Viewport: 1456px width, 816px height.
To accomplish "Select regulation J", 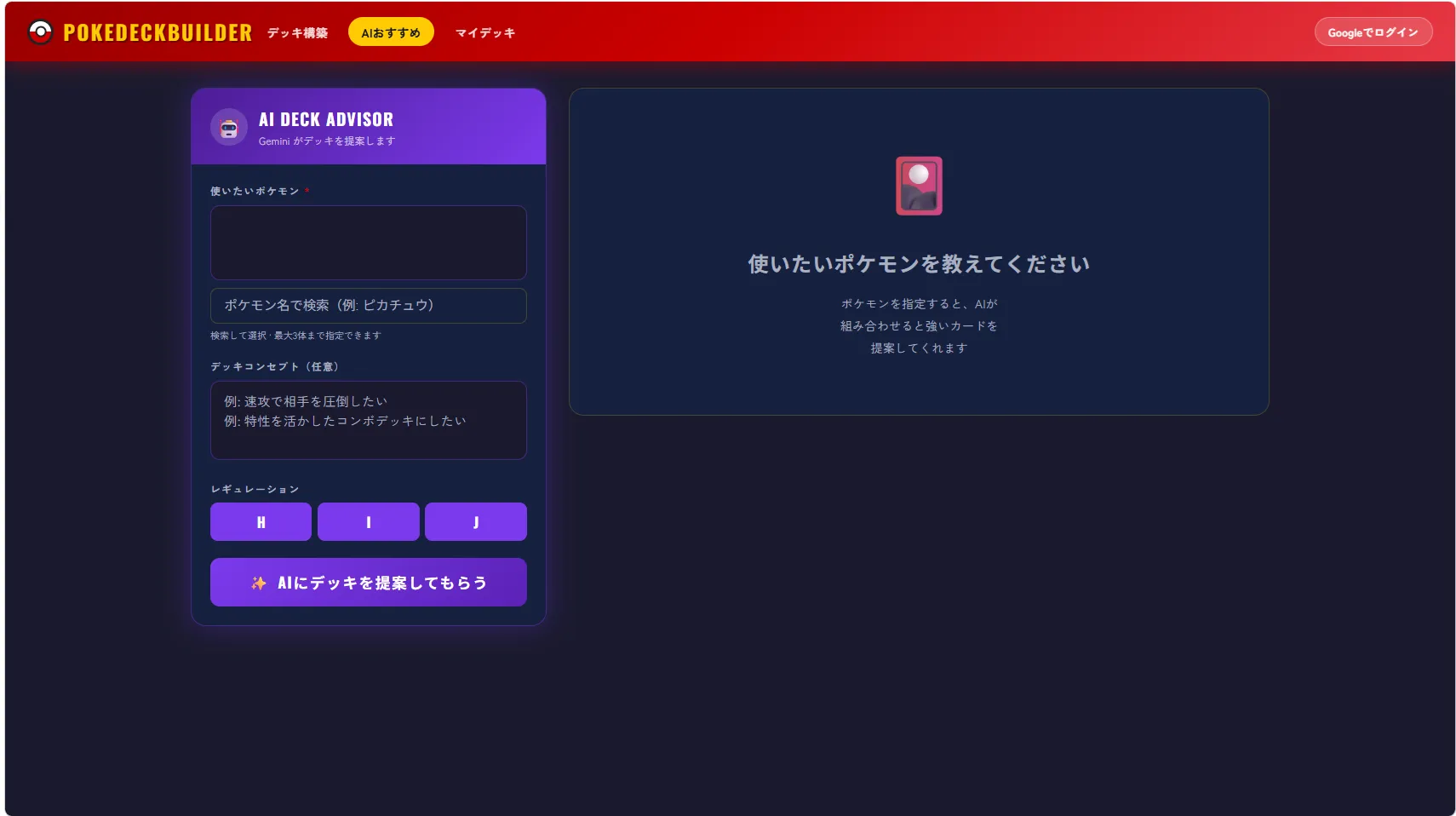I will click(475, 521).
